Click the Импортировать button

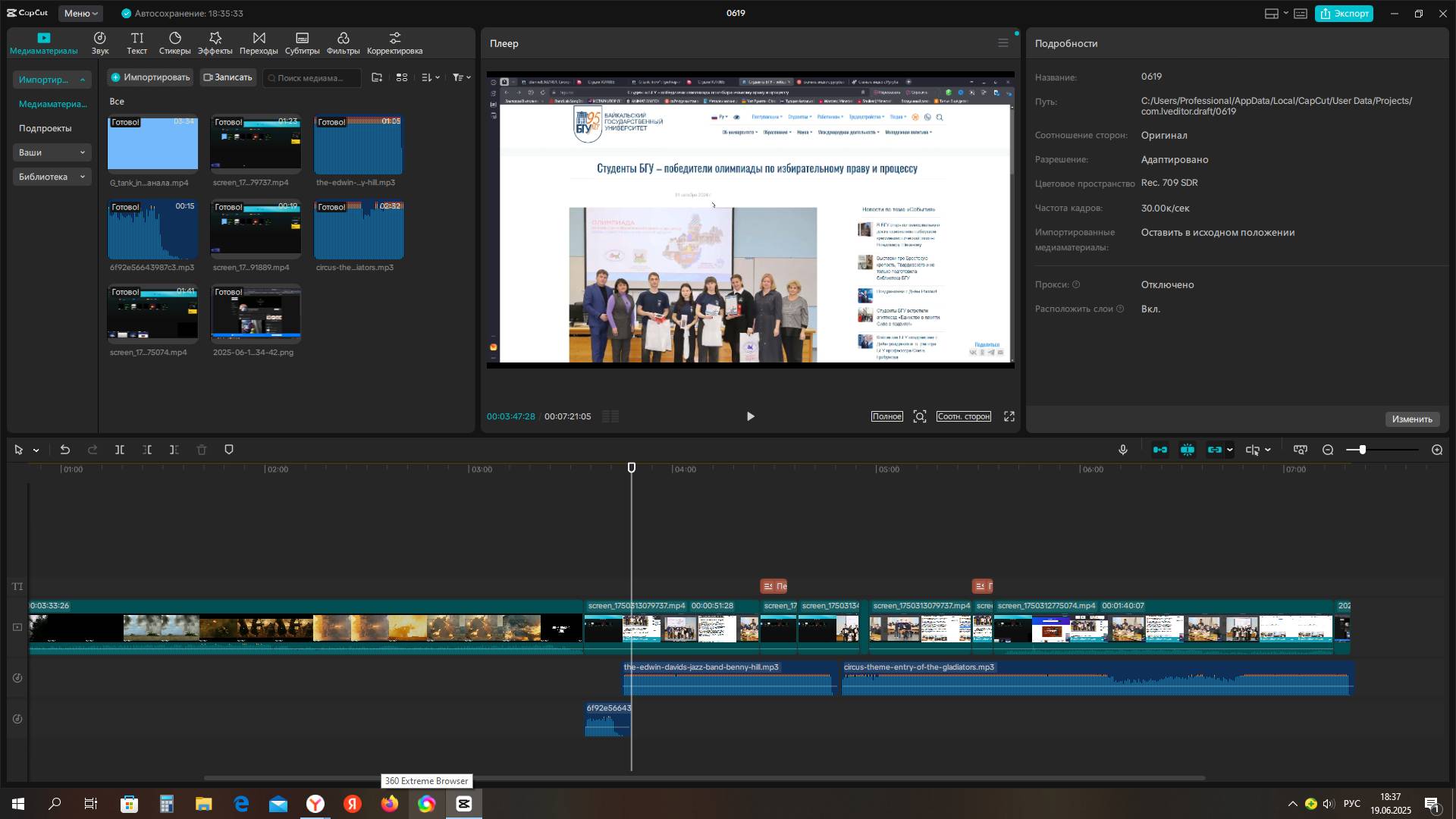(150, 77)
